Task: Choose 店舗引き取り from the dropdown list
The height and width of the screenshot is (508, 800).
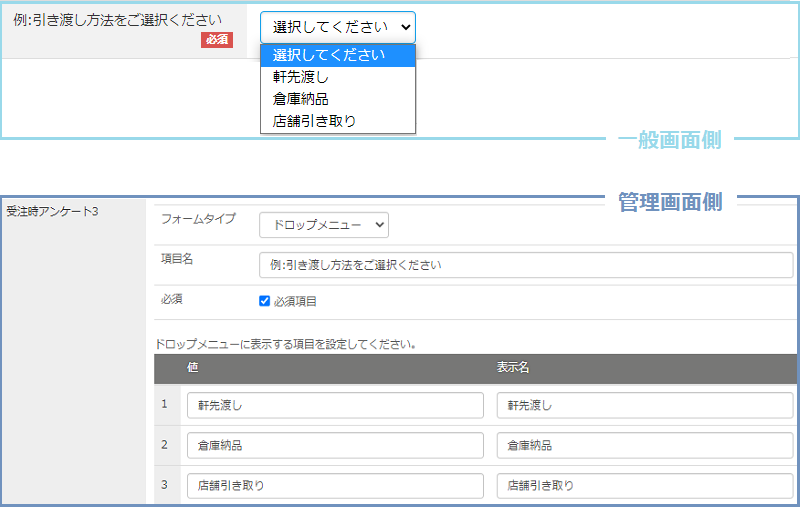Action: coord(338,121)
